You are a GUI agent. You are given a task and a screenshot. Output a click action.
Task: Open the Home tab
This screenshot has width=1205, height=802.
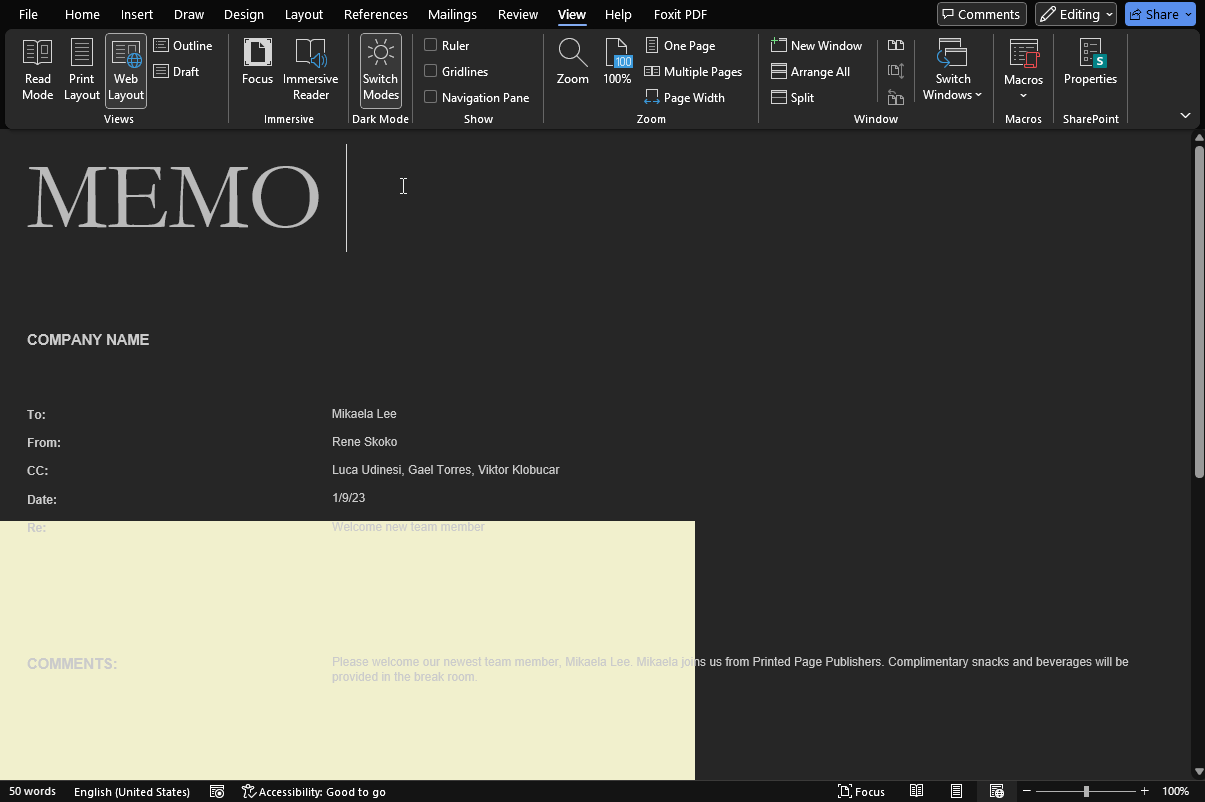point(82,14)
